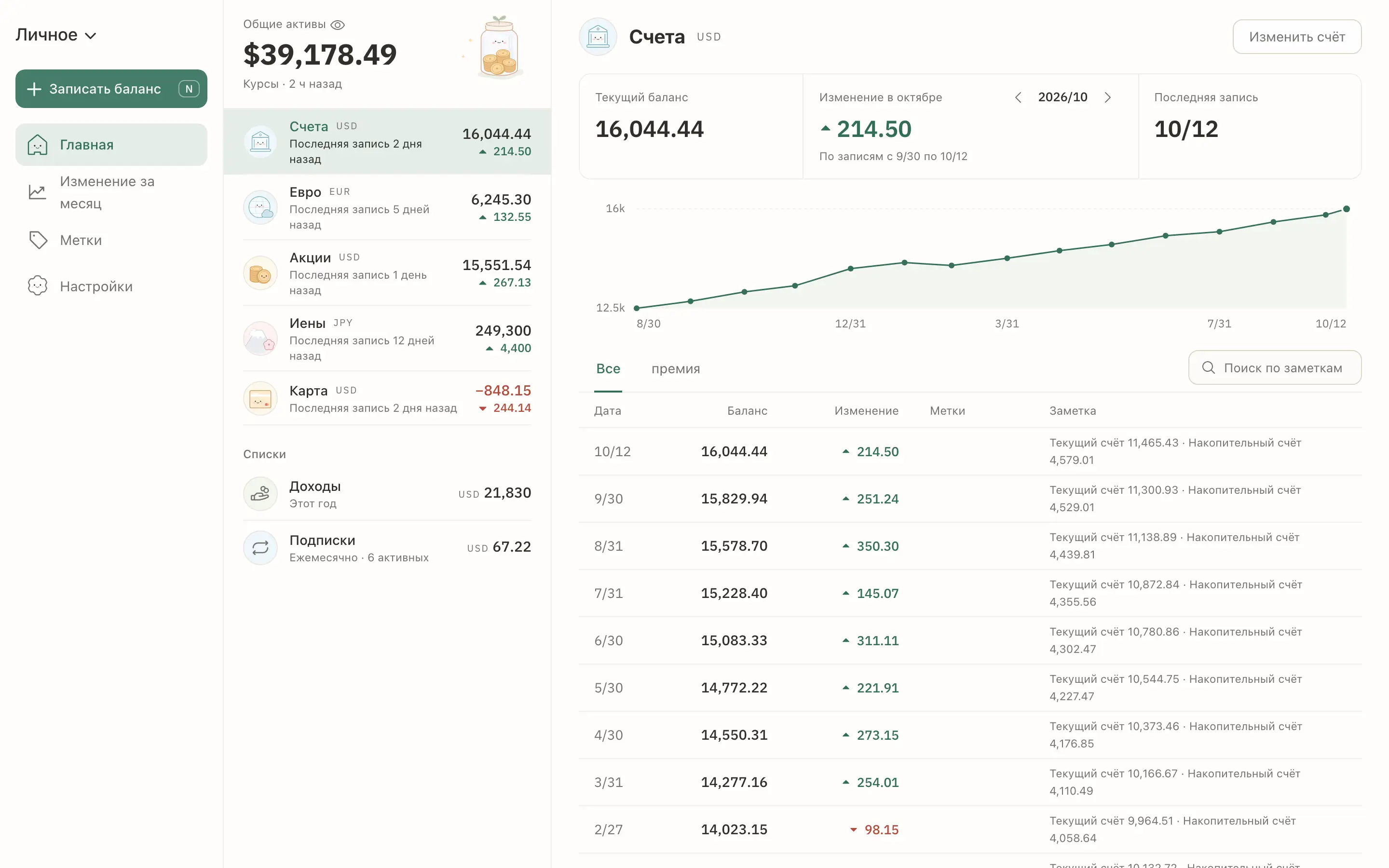Click the Курсы · 2 ч назад rates text
Screen dimensions: 1389x868
tap(292, 84)
